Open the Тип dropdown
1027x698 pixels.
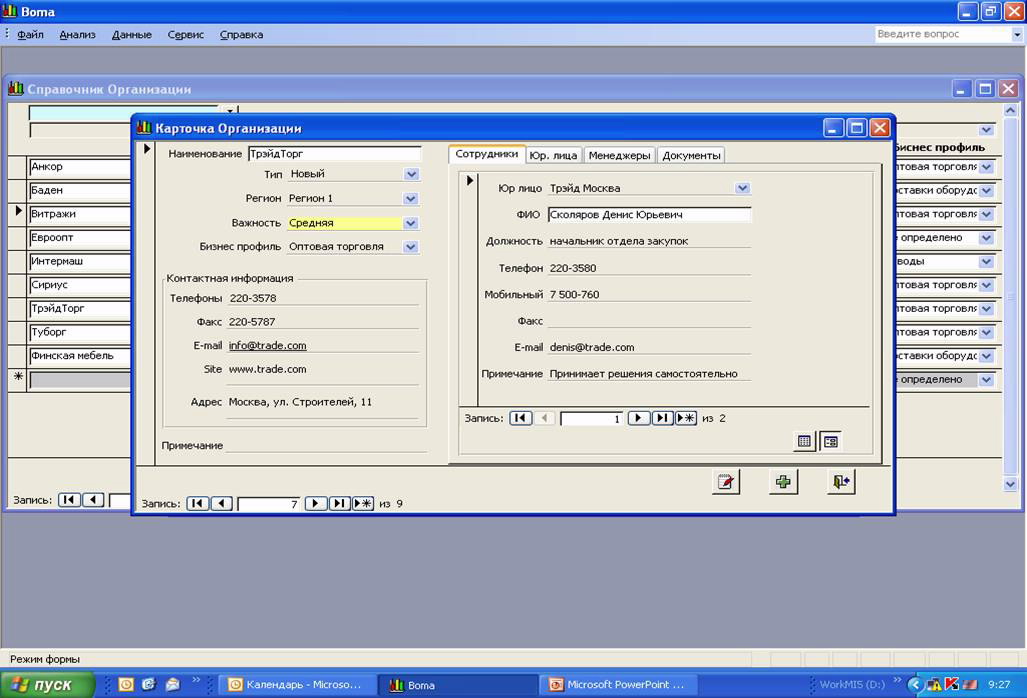pos(411,174)
